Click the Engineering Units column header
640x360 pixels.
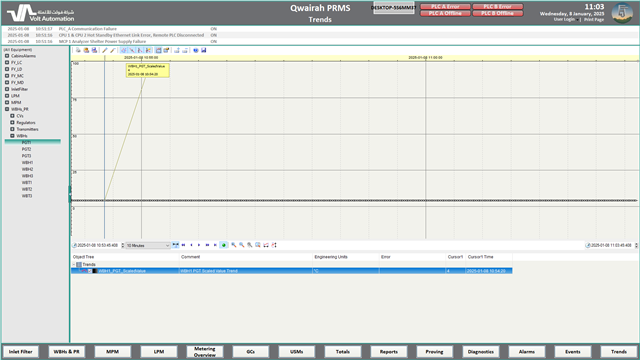point(331,257)
